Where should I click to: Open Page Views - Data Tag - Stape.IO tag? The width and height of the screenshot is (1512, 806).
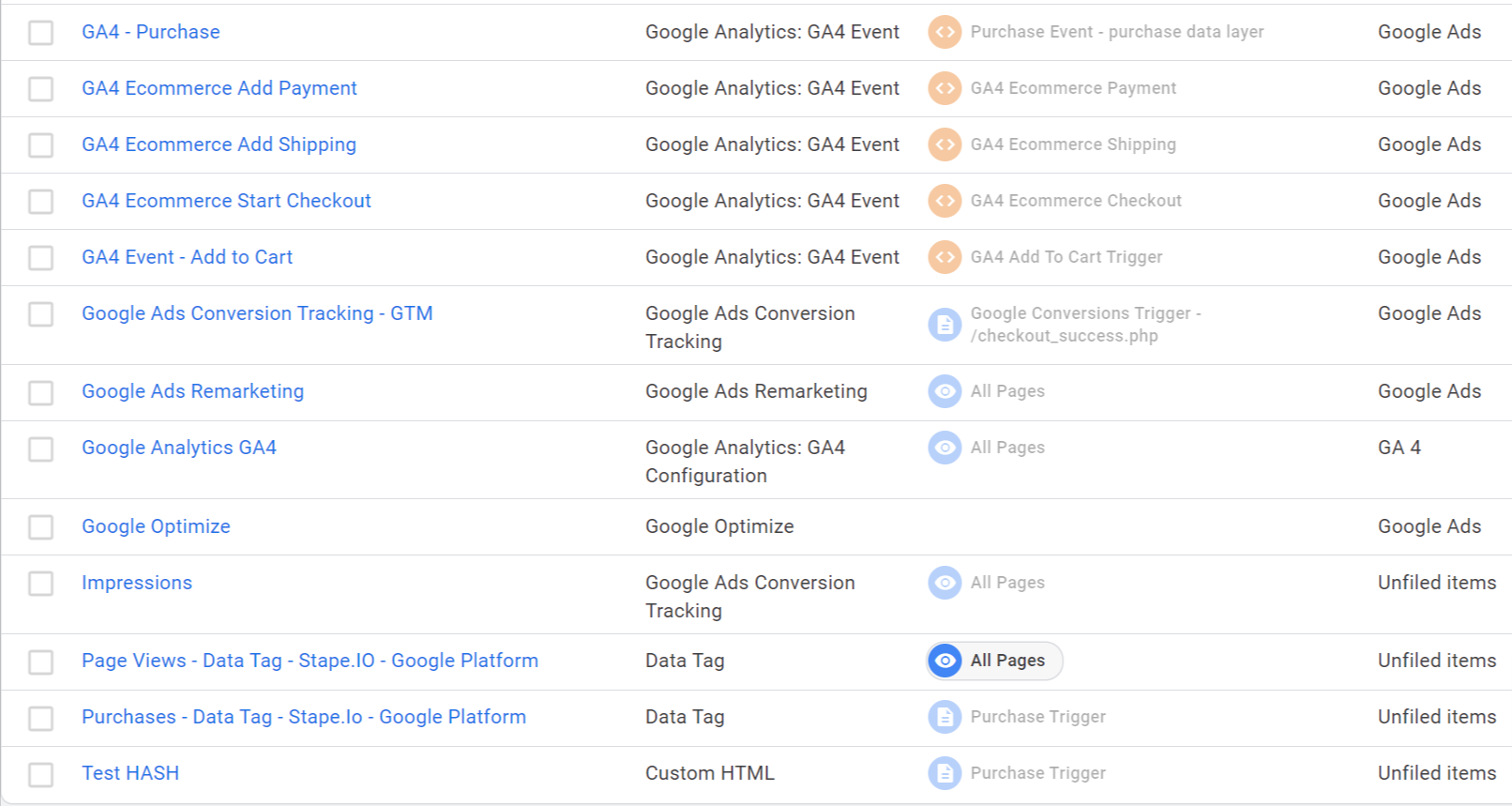click(x=310, y=661)
